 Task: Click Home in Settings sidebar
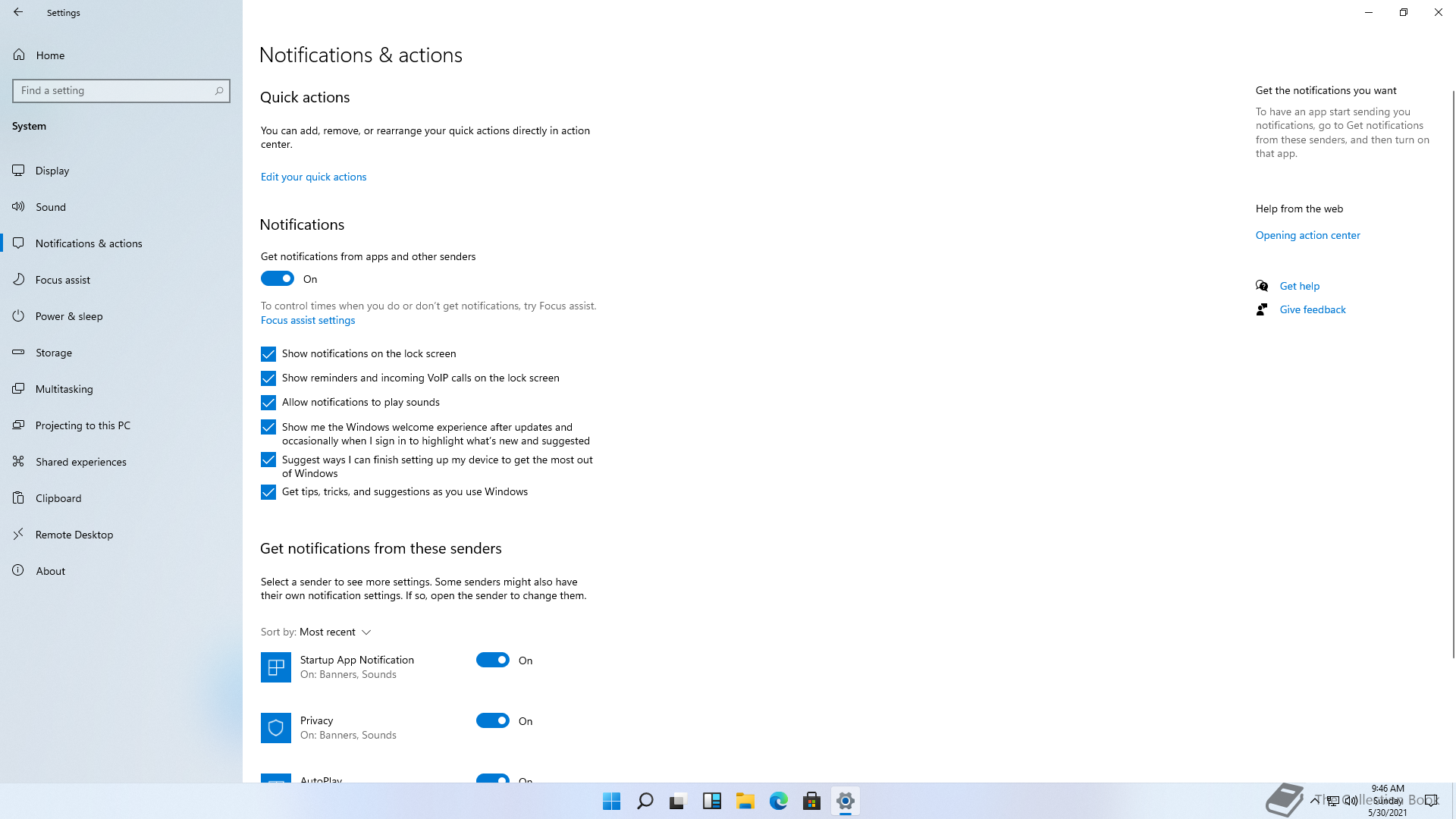click(121, 55)
